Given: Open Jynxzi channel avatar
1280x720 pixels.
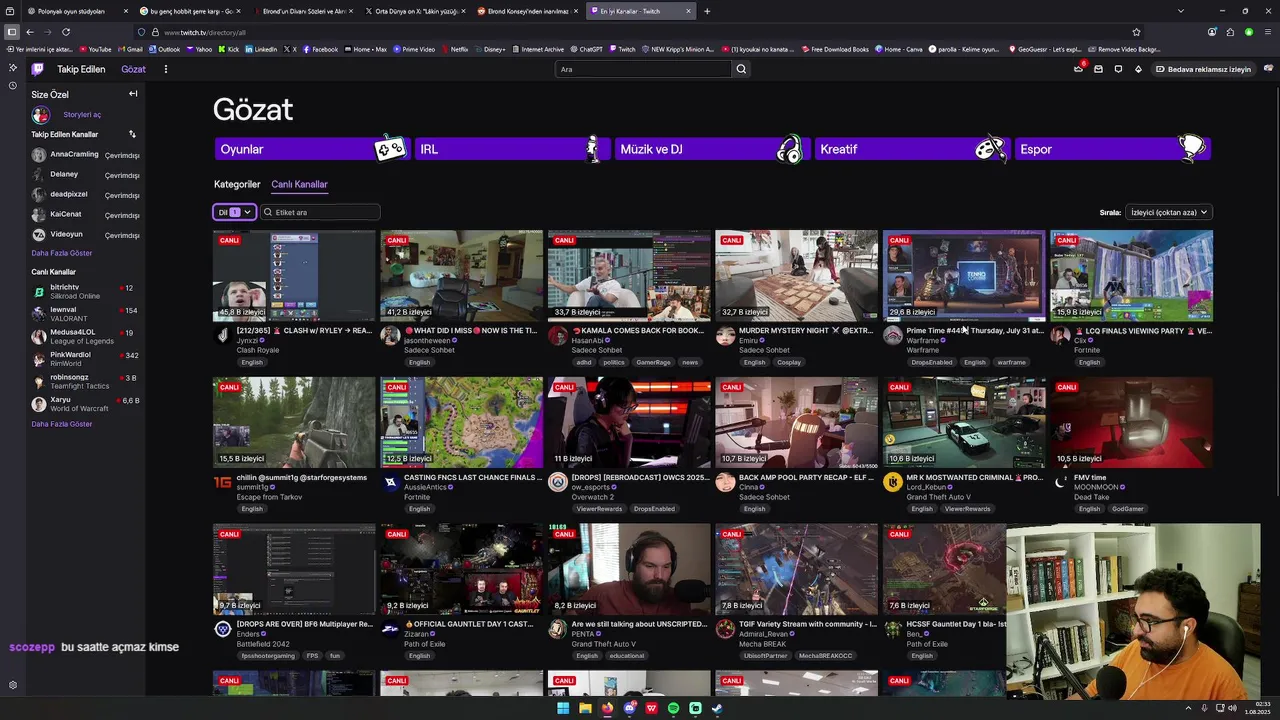Looking at the screenshot, I should click(x=223, y=336).
